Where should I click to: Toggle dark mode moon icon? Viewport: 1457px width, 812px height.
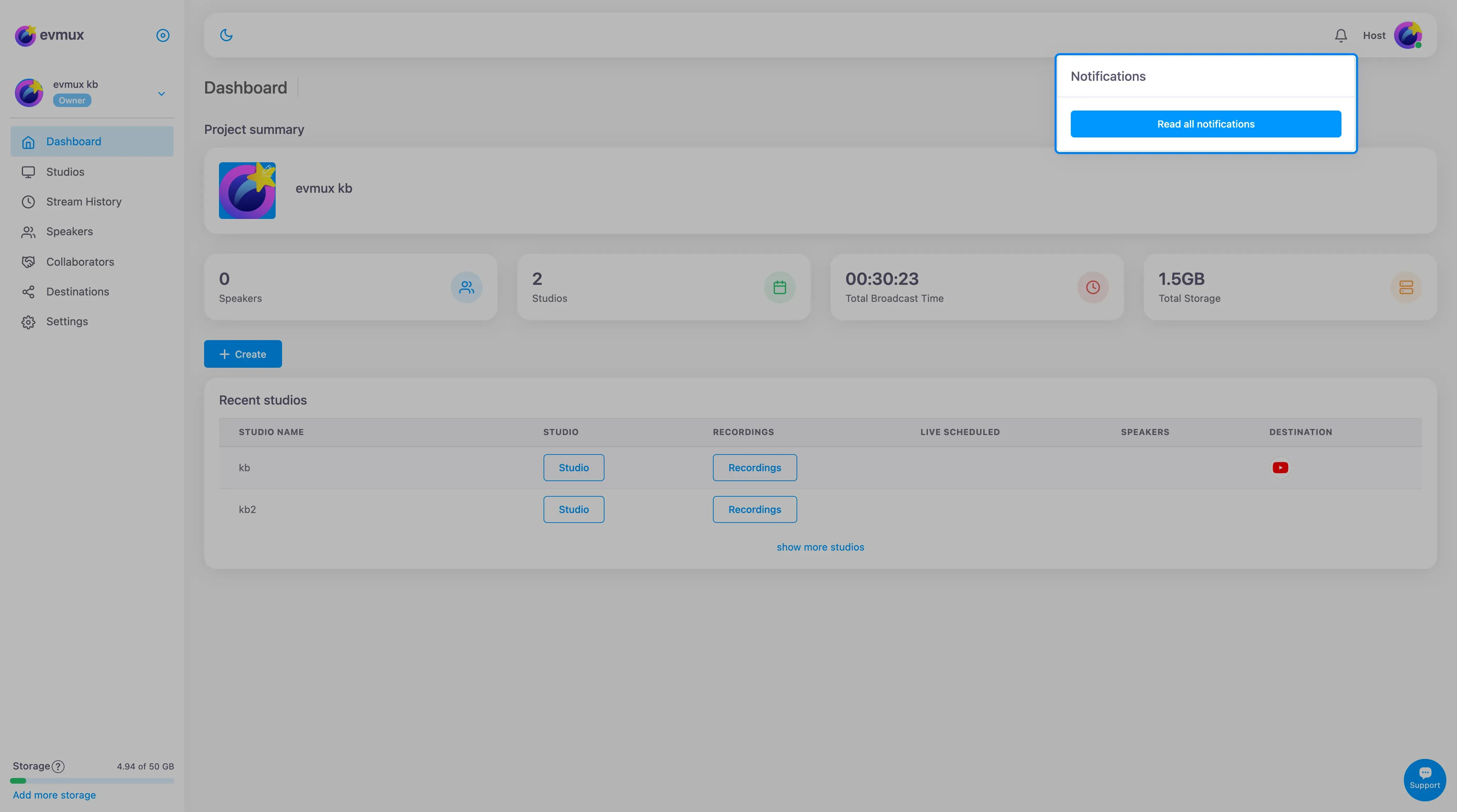pyautogui.click(x=226, y=35)
